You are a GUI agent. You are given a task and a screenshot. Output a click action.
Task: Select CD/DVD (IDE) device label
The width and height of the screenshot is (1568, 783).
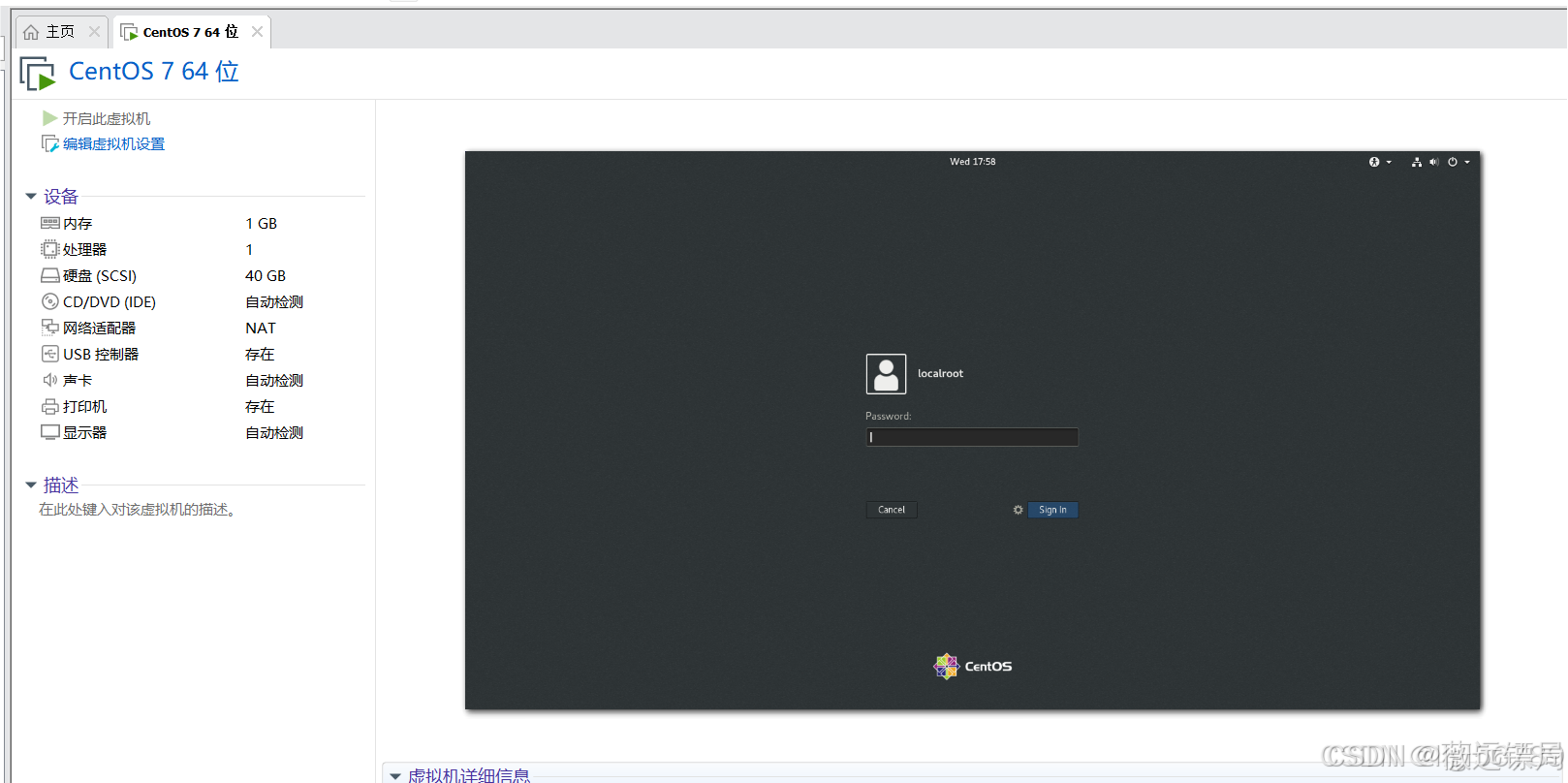click(110, 301)
